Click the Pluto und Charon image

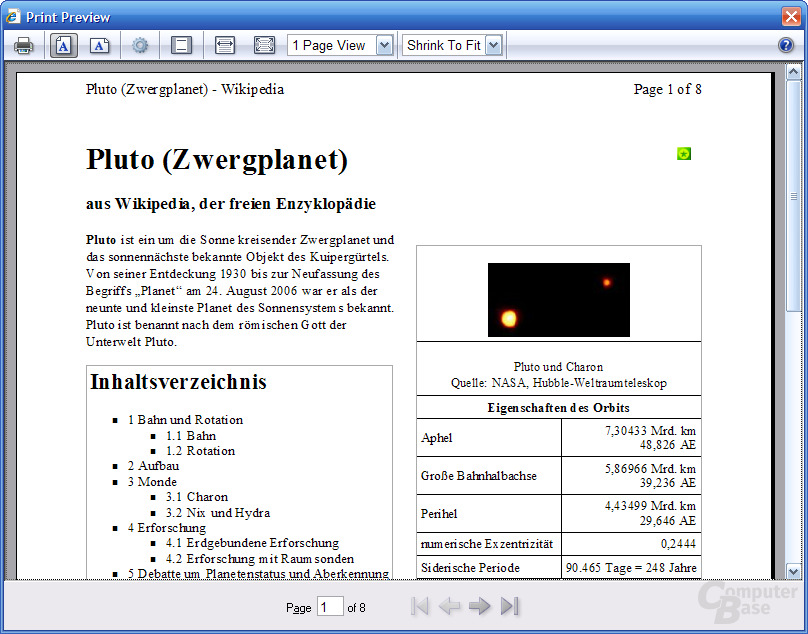click(x=559, y=299)
